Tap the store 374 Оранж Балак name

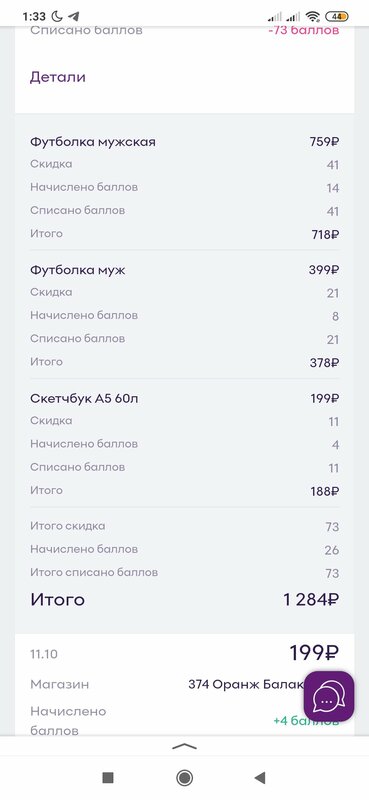(246, 684)
